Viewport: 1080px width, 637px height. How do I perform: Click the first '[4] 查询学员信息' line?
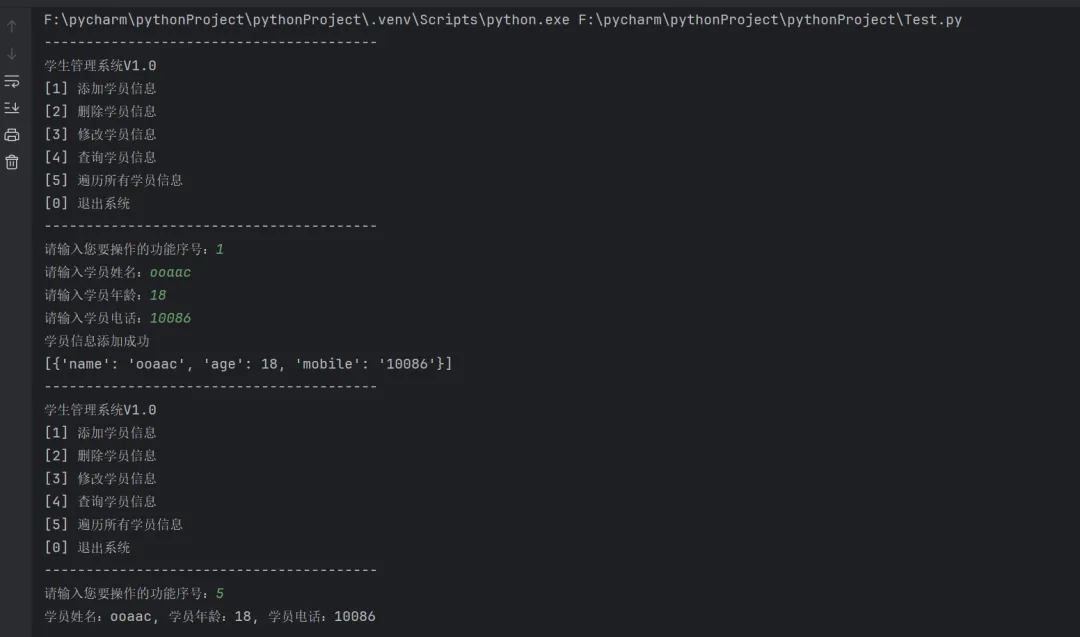coord(100,157)
